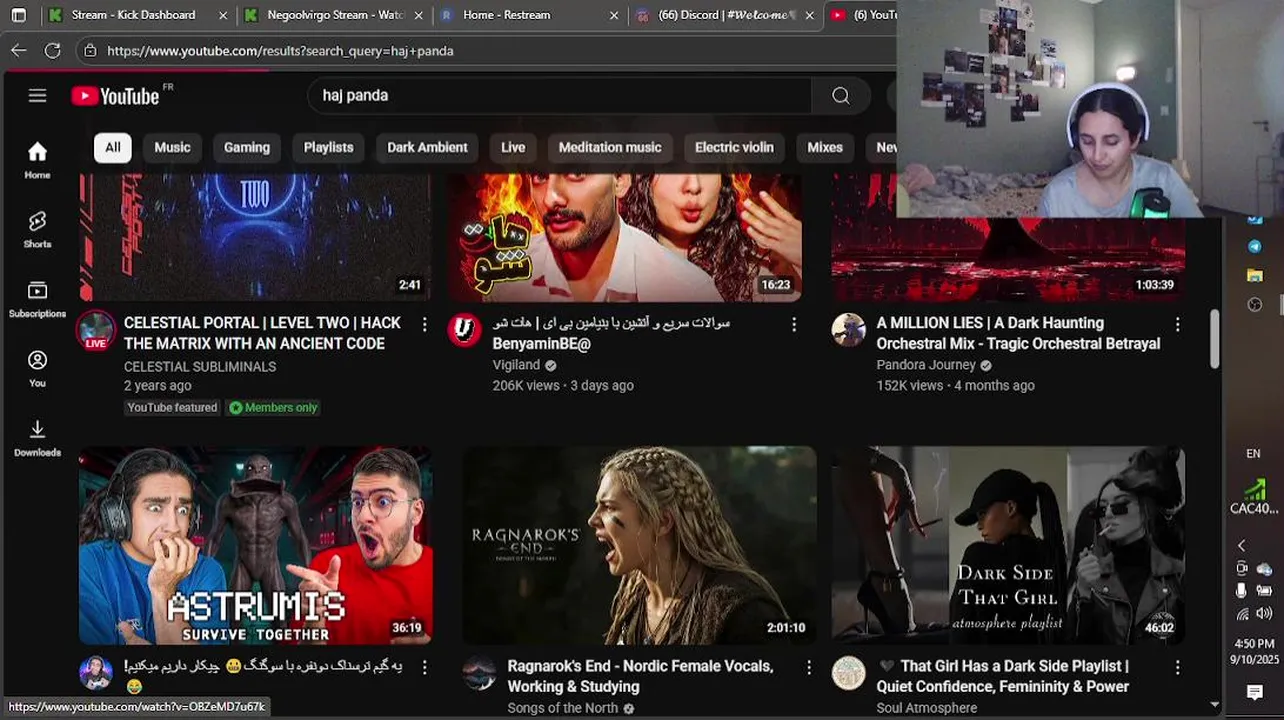The height and width of the screenshot is (720, 1284).
Task: Click the page vertical scrollbar thumb
Action: point(1215,338)
